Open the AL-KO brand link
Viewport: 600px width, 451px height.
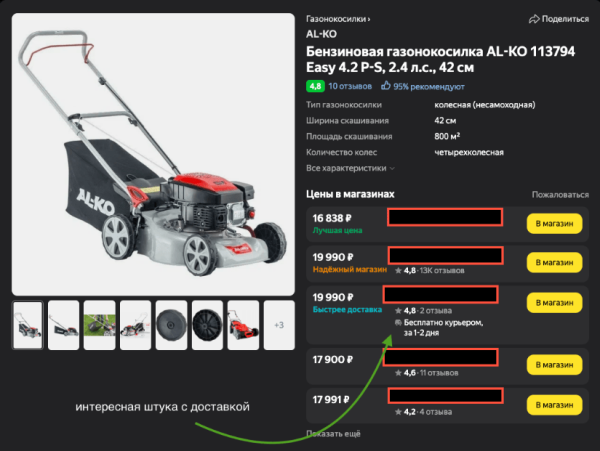[321, 34]
